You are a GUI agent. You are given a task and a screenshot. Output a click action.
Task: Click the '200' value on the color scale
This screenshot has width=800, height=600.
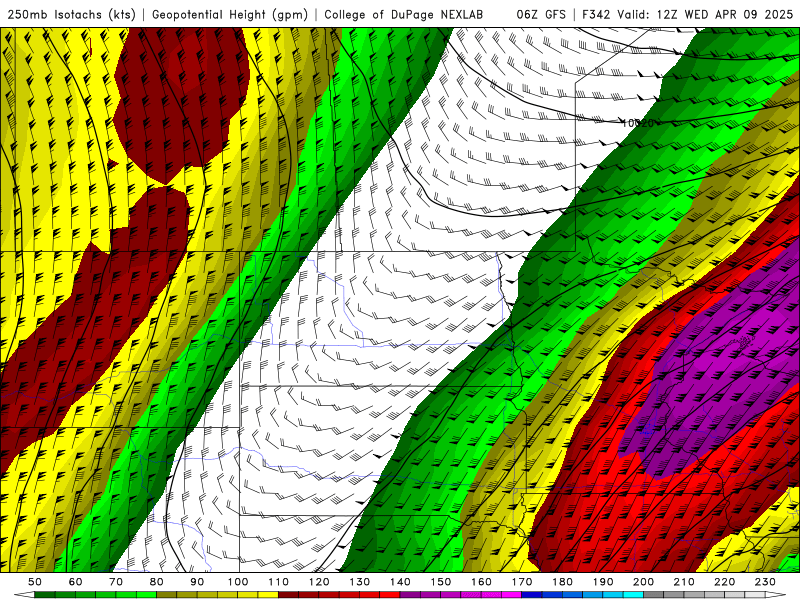[x=643, y=582]
